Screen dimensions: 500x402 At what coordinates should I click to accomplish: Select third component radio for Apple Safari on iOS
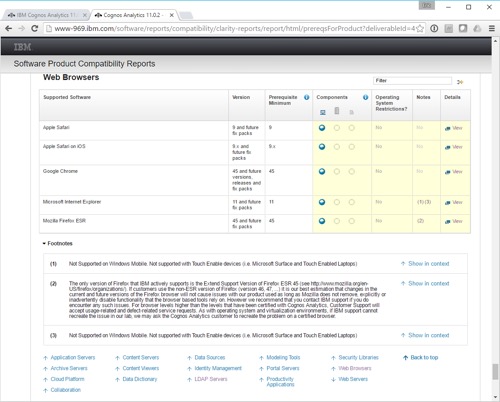pos(352,147)
